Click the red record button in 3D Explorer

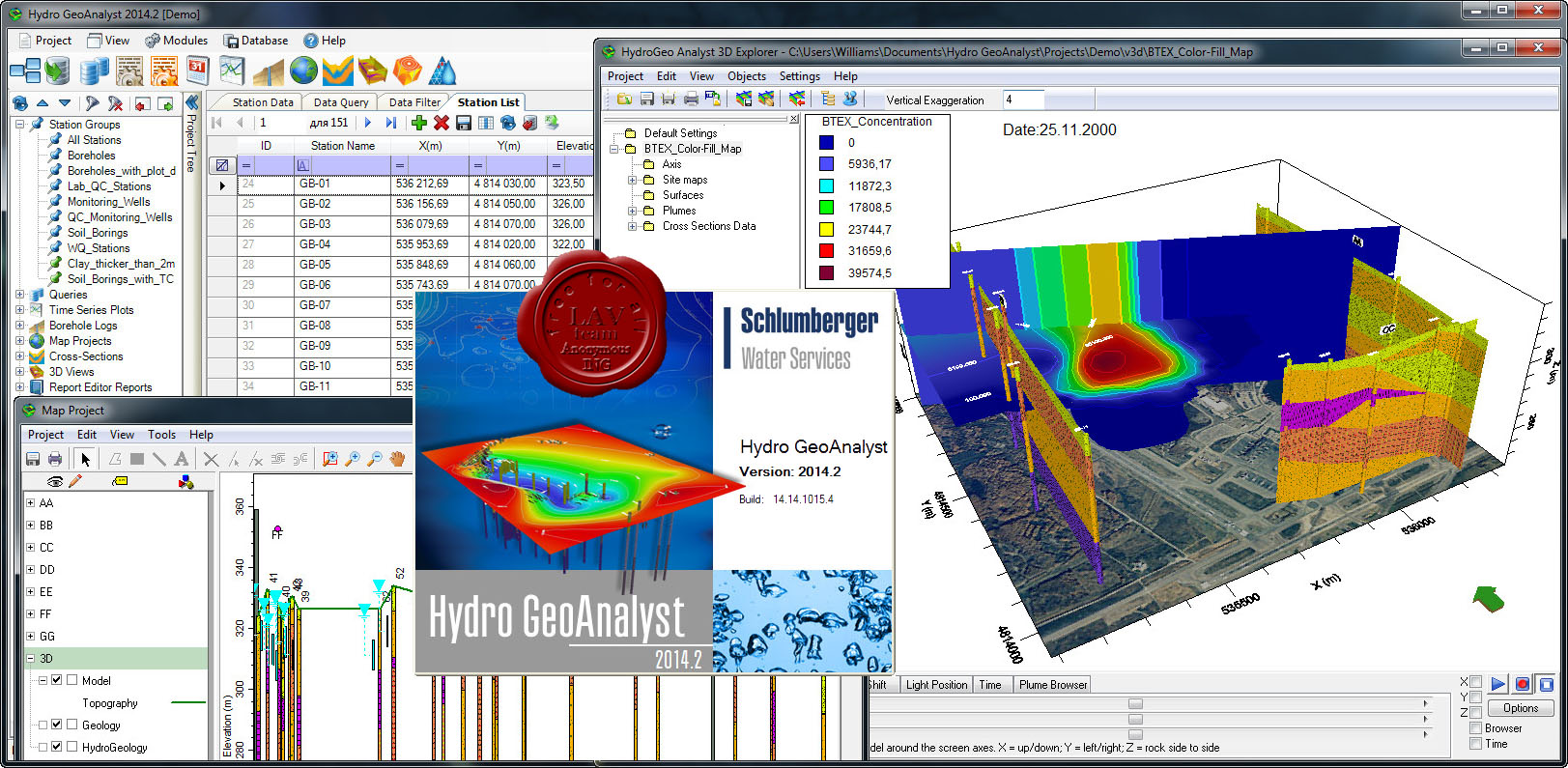[x=1523, y=684]
